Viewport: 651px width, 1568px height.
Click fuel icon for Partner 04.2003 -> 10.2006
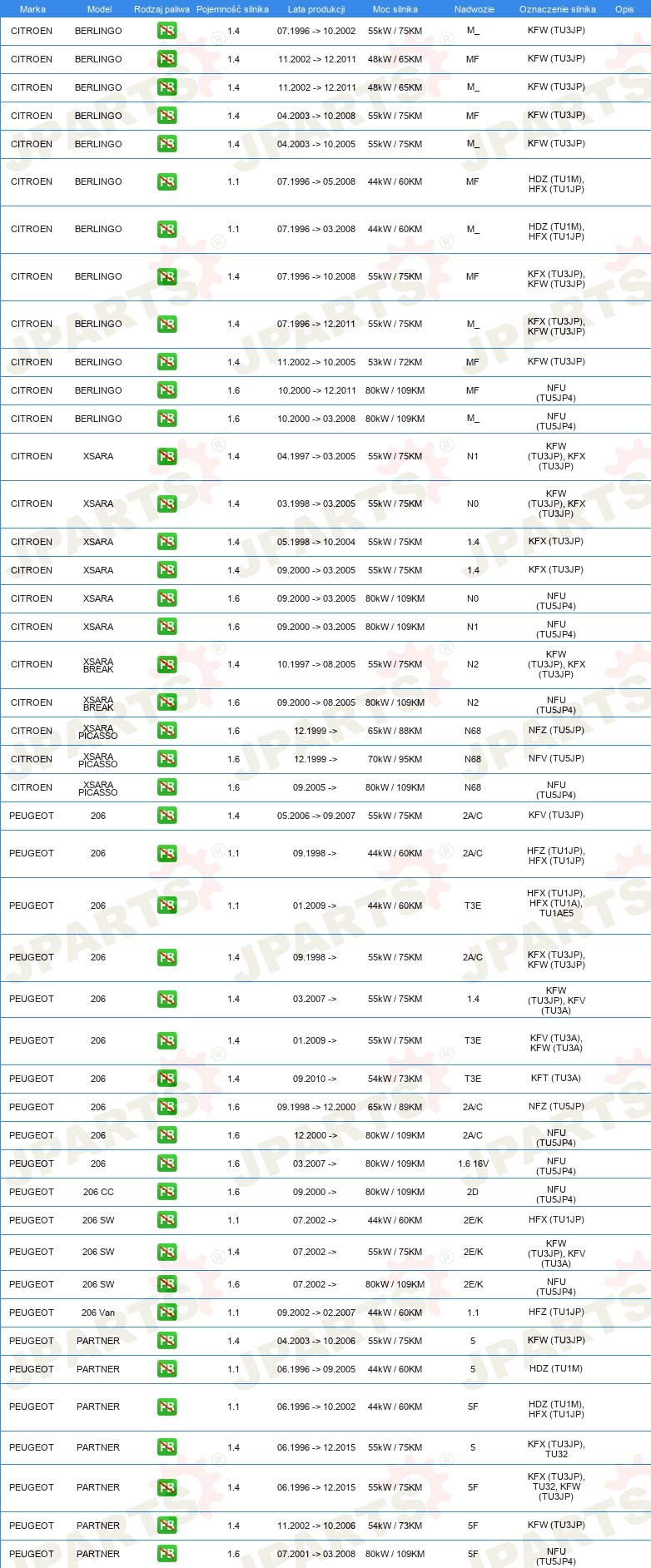click(x=166, y=1341)
